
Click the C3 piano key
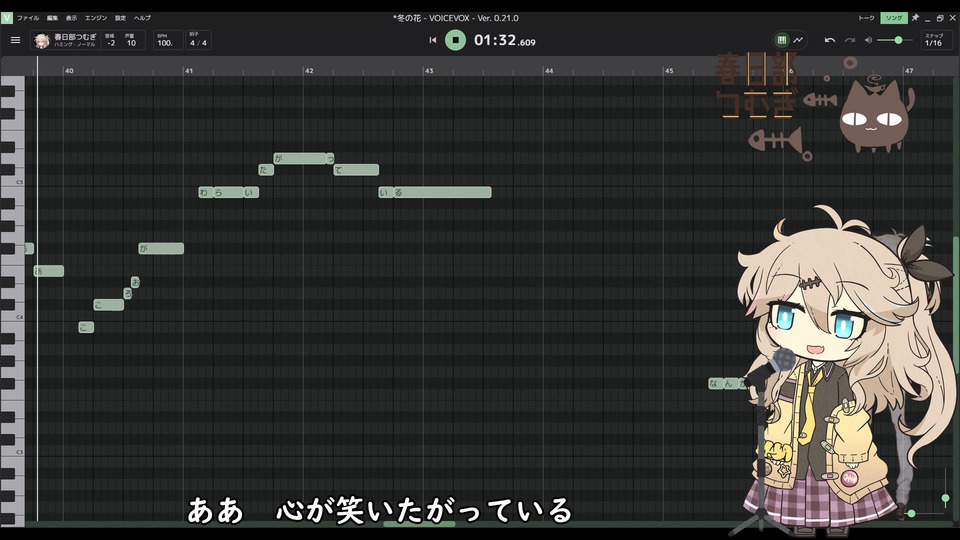pos(12,451)
